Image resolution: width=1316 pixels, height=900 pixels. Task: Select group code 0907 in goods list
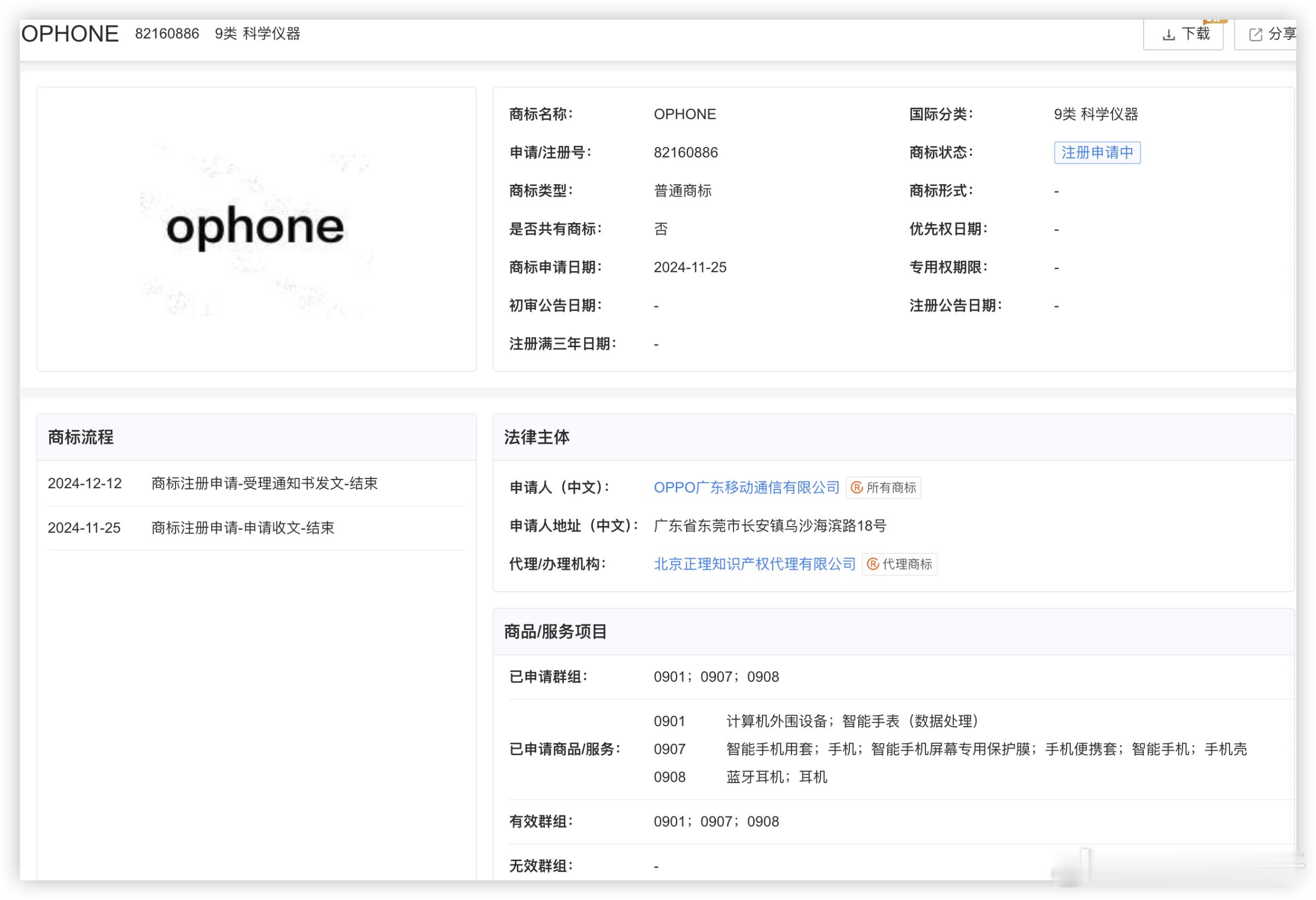[669, 750]
